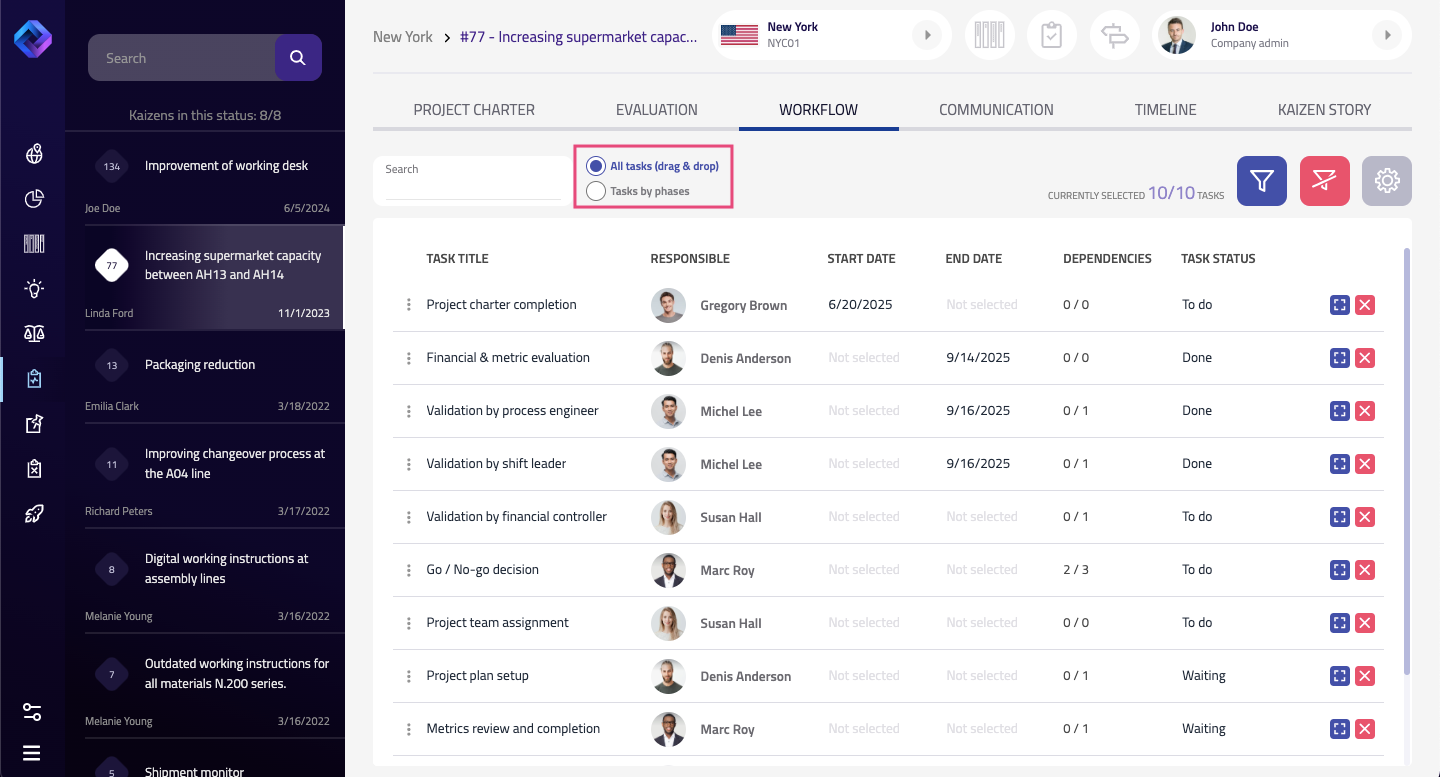This screenshot has height=777, width=1440.
Task: Switch to the Kaizen Story tab
Action: tap(1325, 110)
